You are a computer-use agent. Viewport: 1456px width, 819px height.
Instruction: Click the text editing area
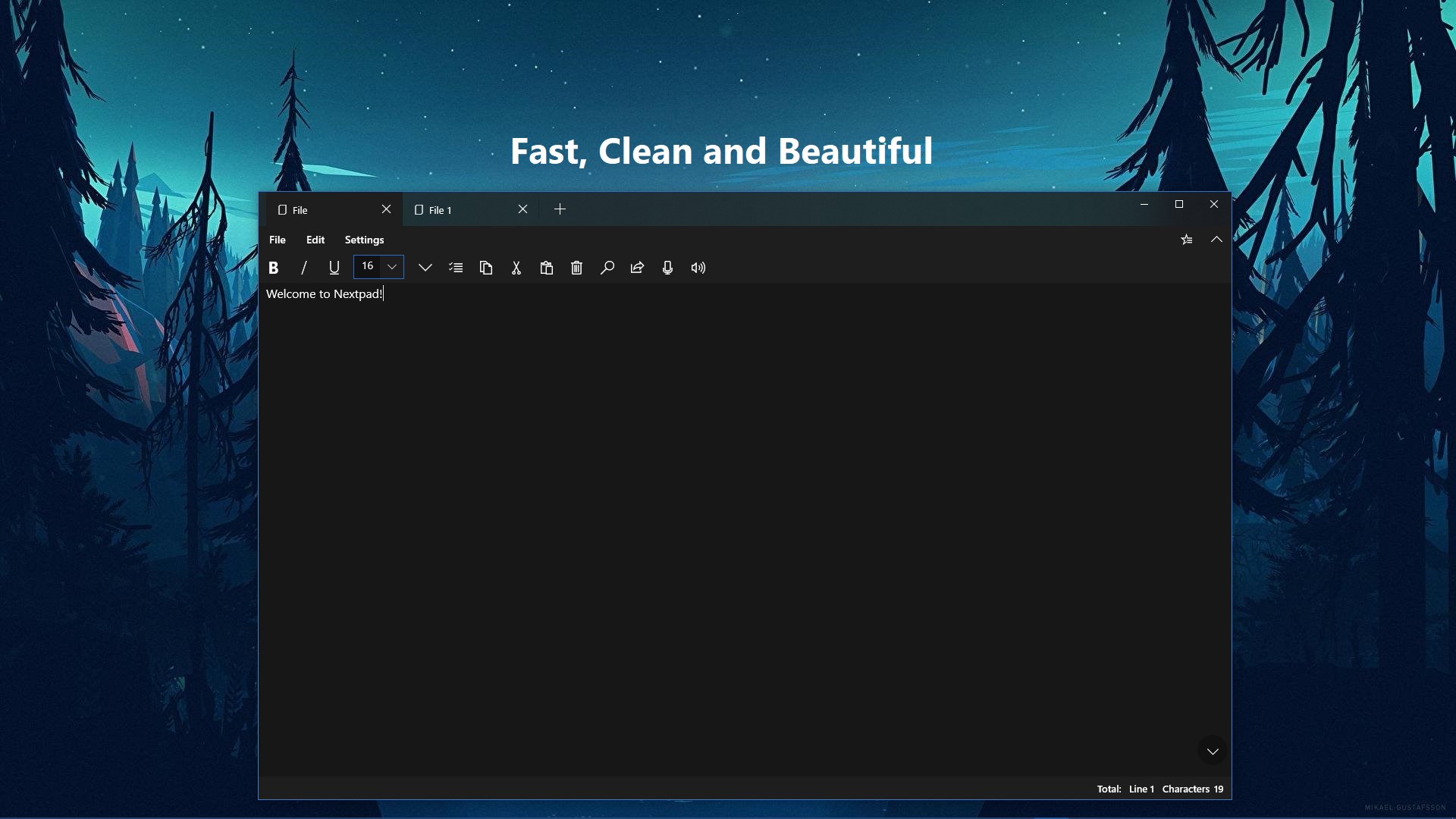coord(743,516)
